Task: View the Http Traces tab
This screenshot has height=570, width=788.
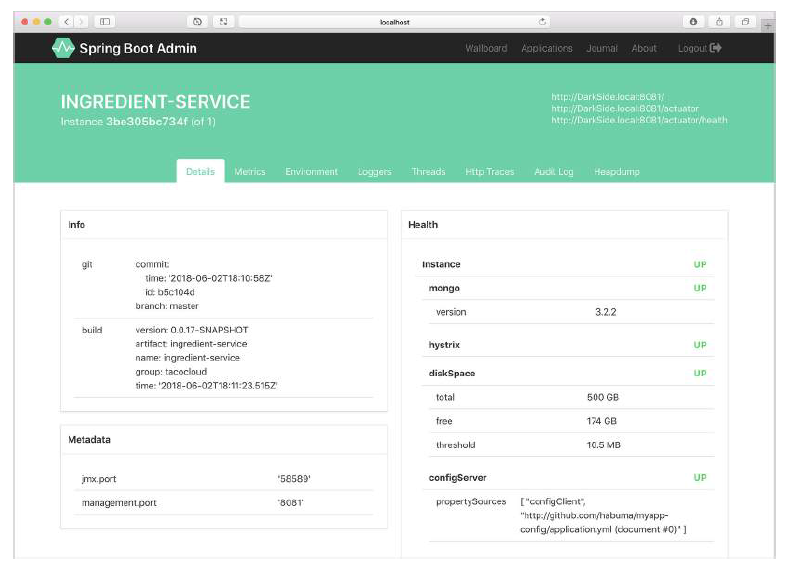Action: point(489,171)
